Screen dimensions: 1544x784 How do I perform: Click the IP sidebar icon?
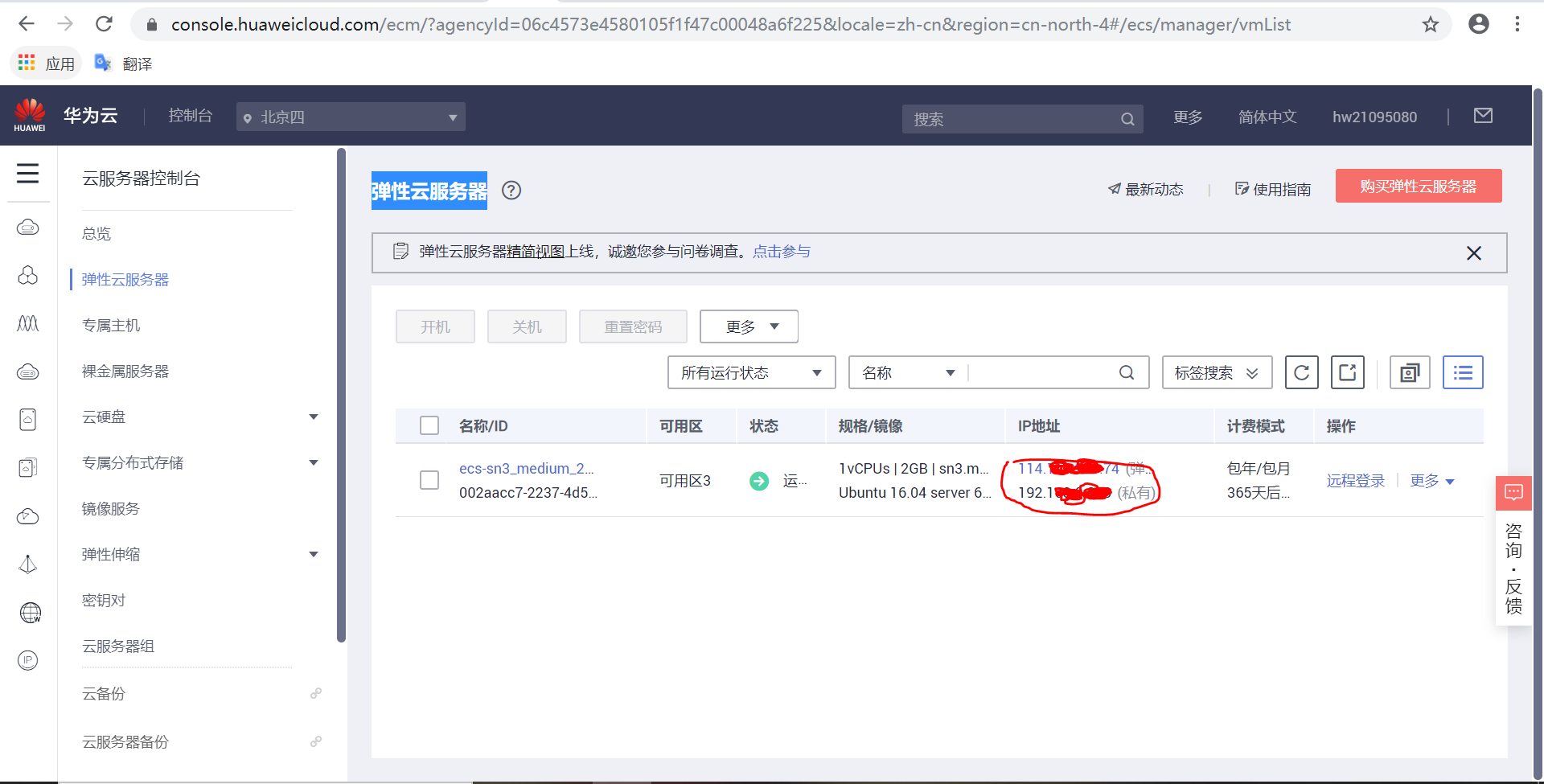pos(28,660)
